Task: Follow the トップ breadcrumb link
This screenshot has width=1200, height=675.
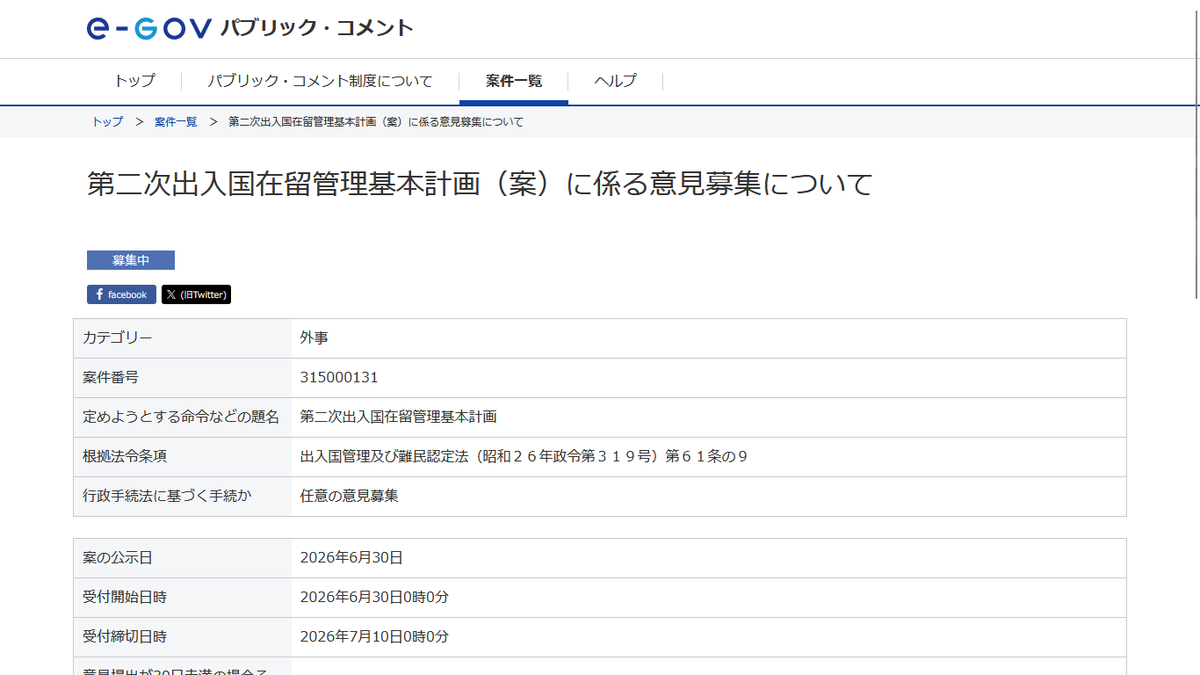Action: [108, 122]
